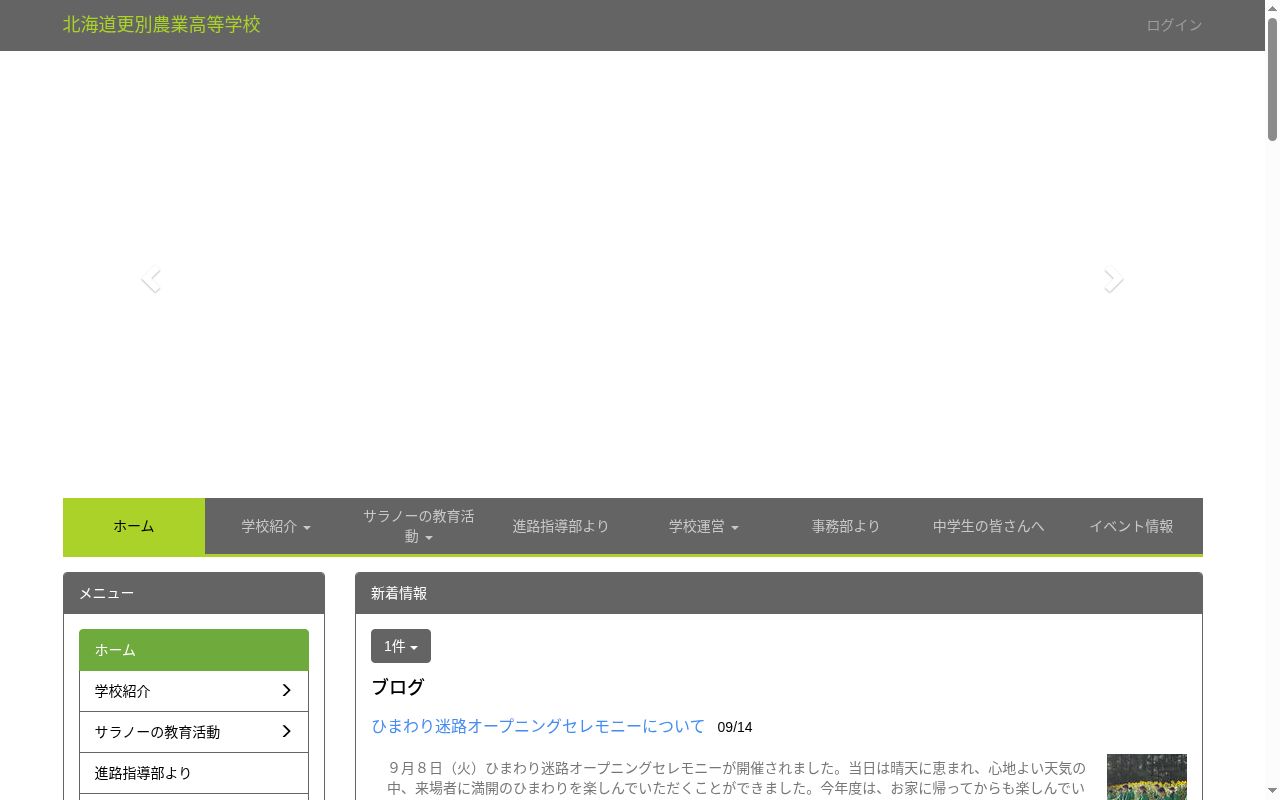Viewport: 1280px width, 800px height.
Task: Click the メニュー panel header
Action: tap(194, 593)
